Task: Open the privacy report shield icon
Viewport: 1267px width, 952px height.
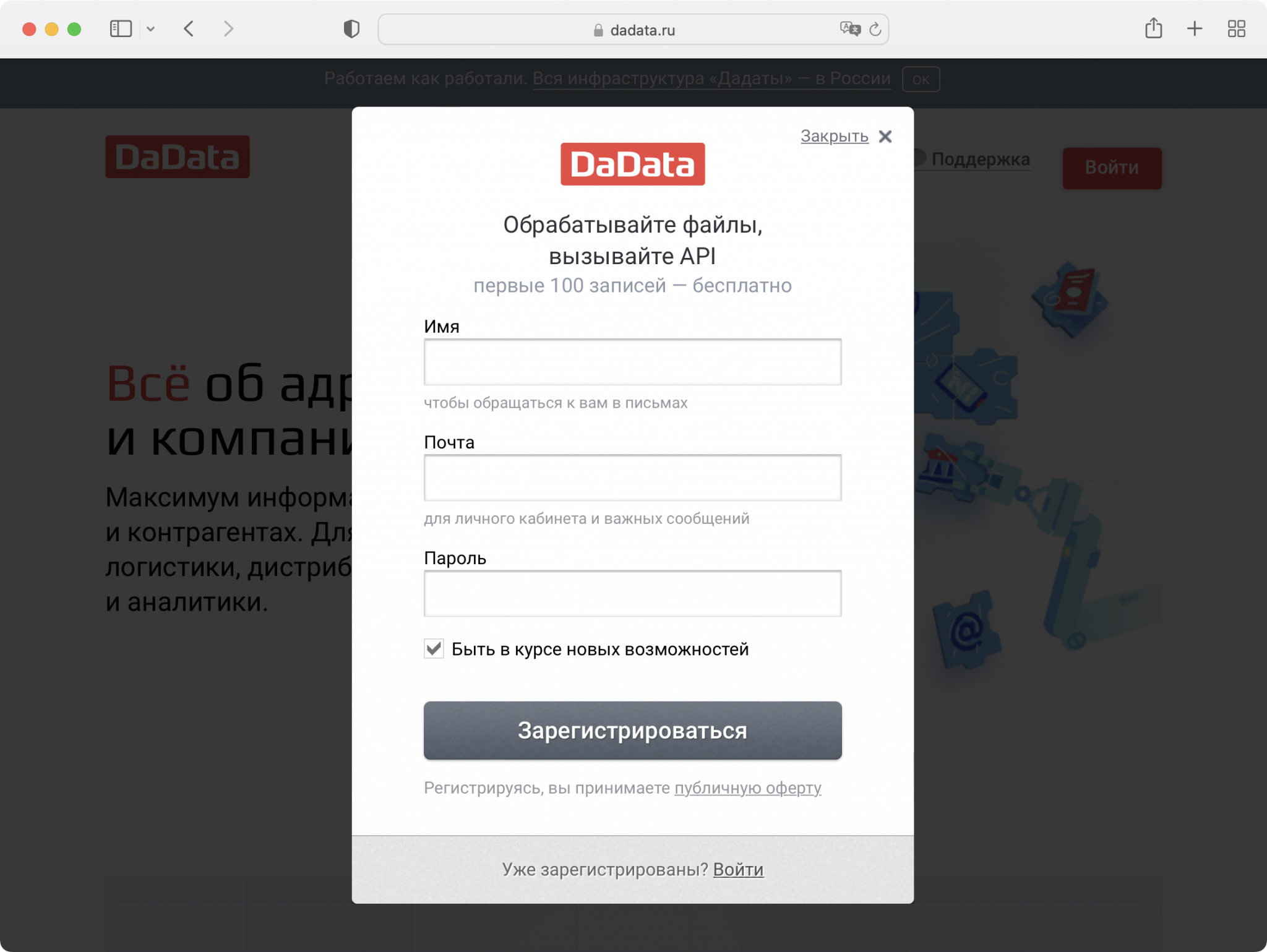Action: point(351,29)
